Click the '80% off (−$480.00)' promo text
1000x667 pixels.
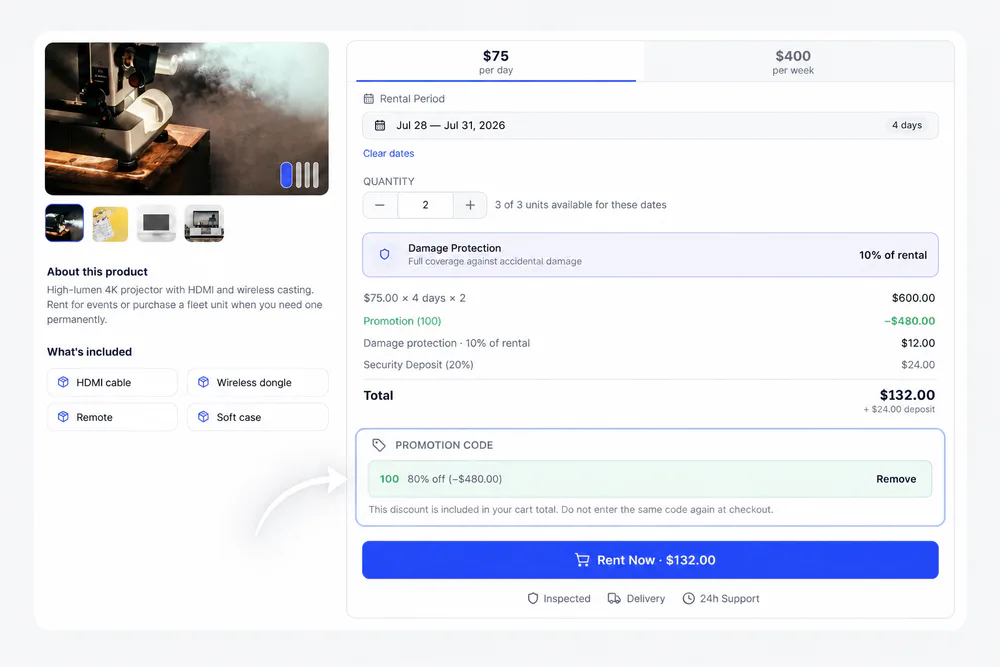click(x=455, y=479)
